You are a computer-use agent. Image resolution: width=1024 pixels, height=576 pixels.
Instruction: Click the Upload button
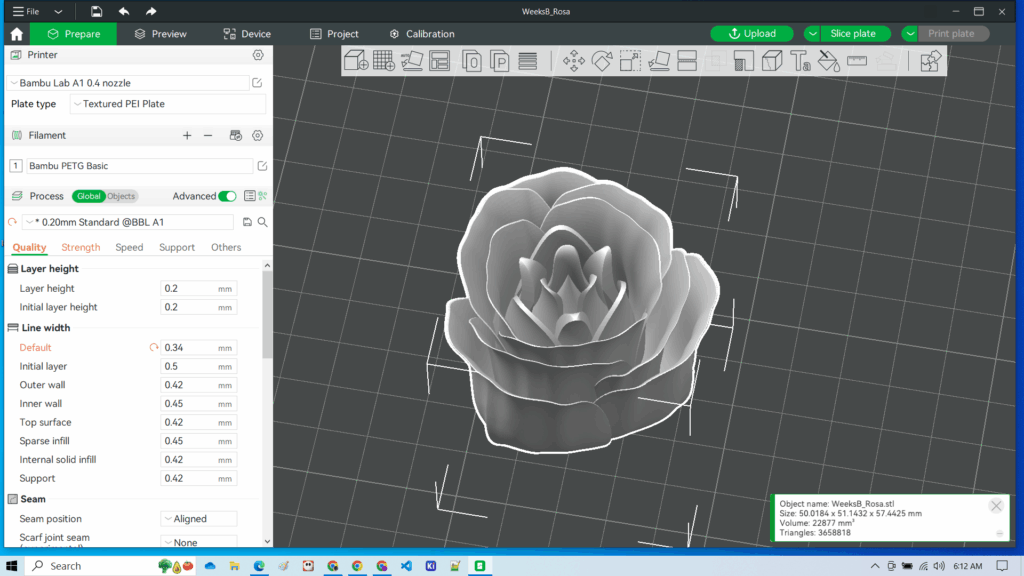click(x=752, y=33)
